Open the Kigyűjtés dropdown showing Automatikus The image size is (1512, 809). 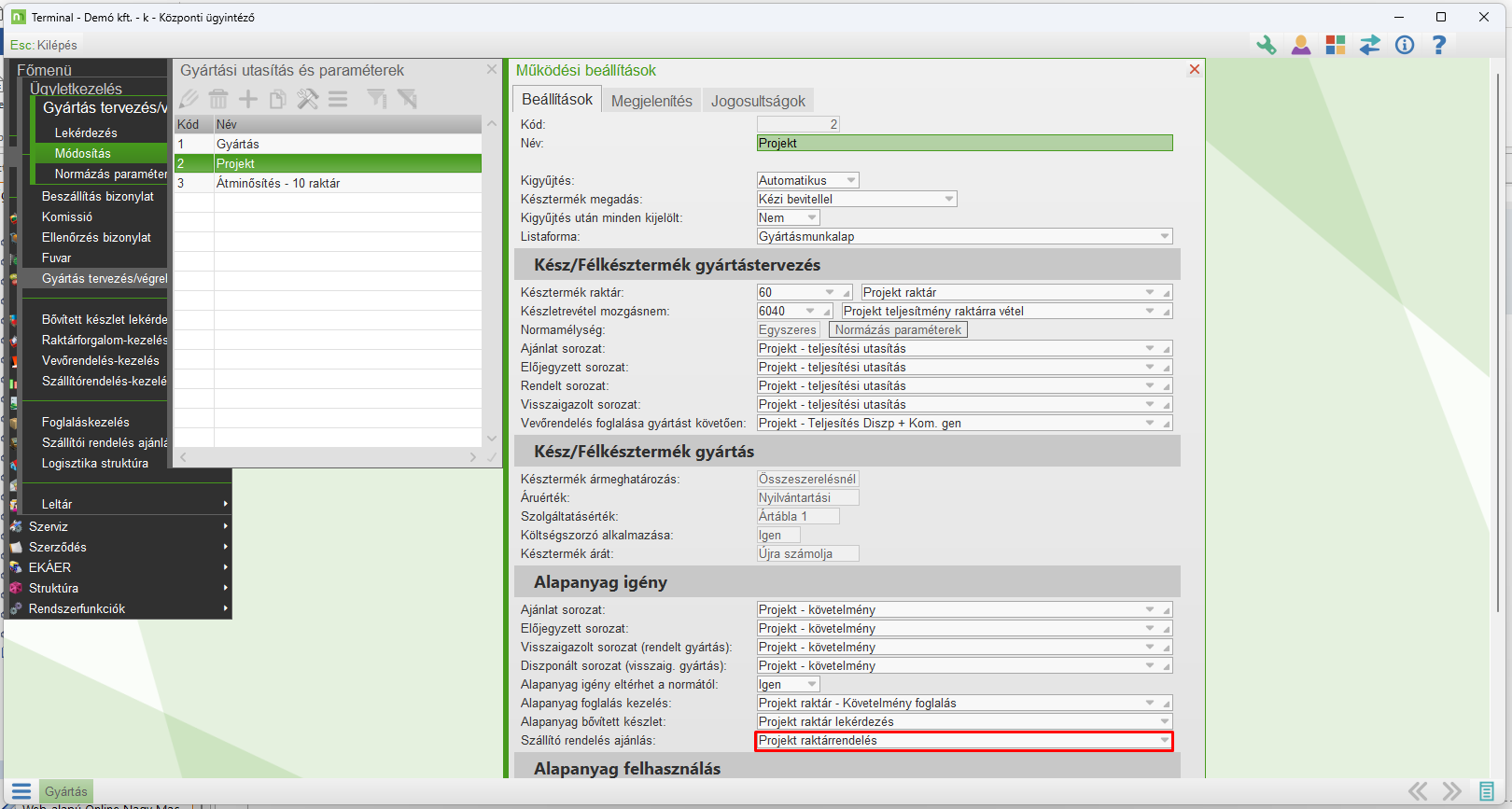click(807, 180)
